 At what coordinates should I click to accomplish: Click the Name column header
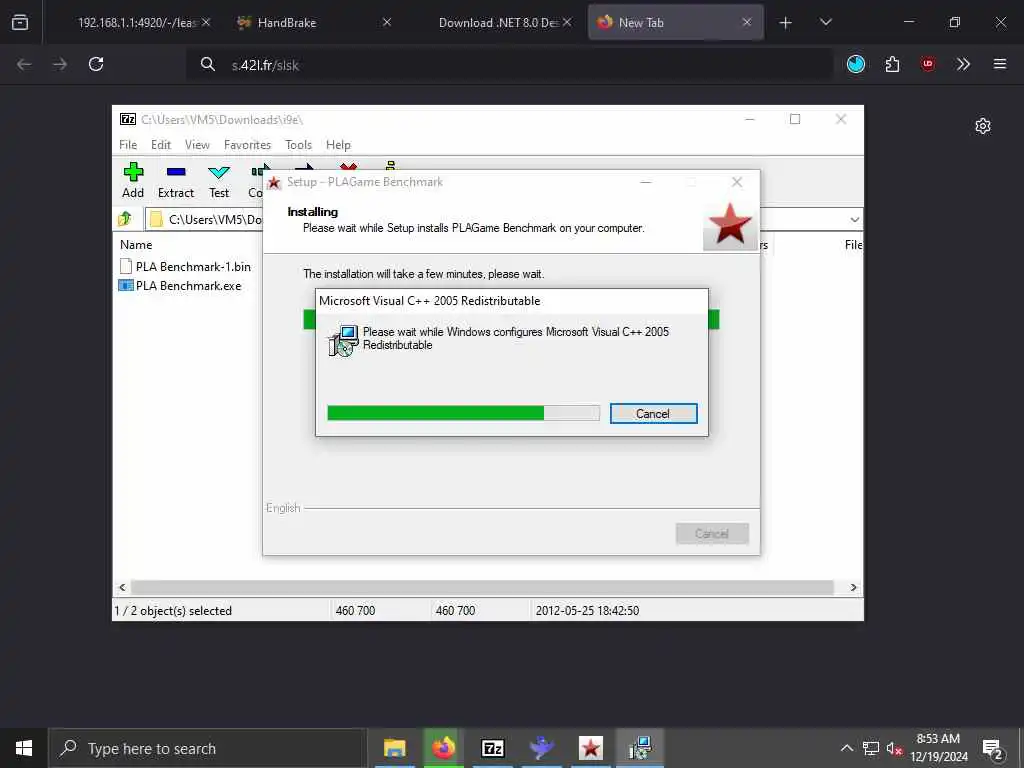point(136,244)
